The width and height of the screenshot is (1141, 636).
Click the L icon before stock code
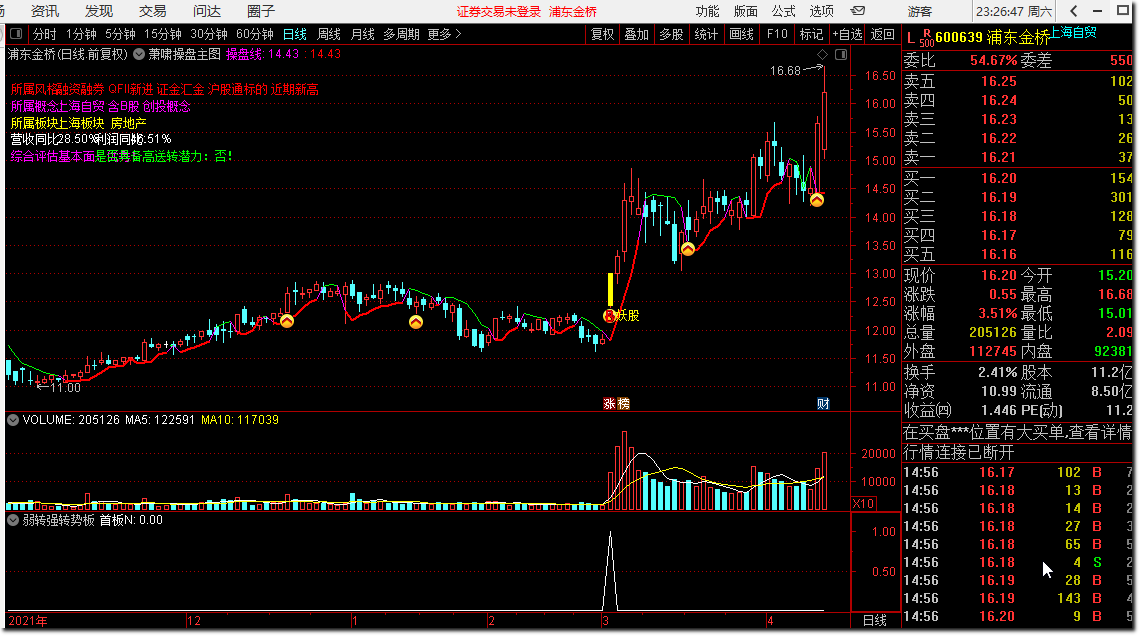click(x=910, y=38)
